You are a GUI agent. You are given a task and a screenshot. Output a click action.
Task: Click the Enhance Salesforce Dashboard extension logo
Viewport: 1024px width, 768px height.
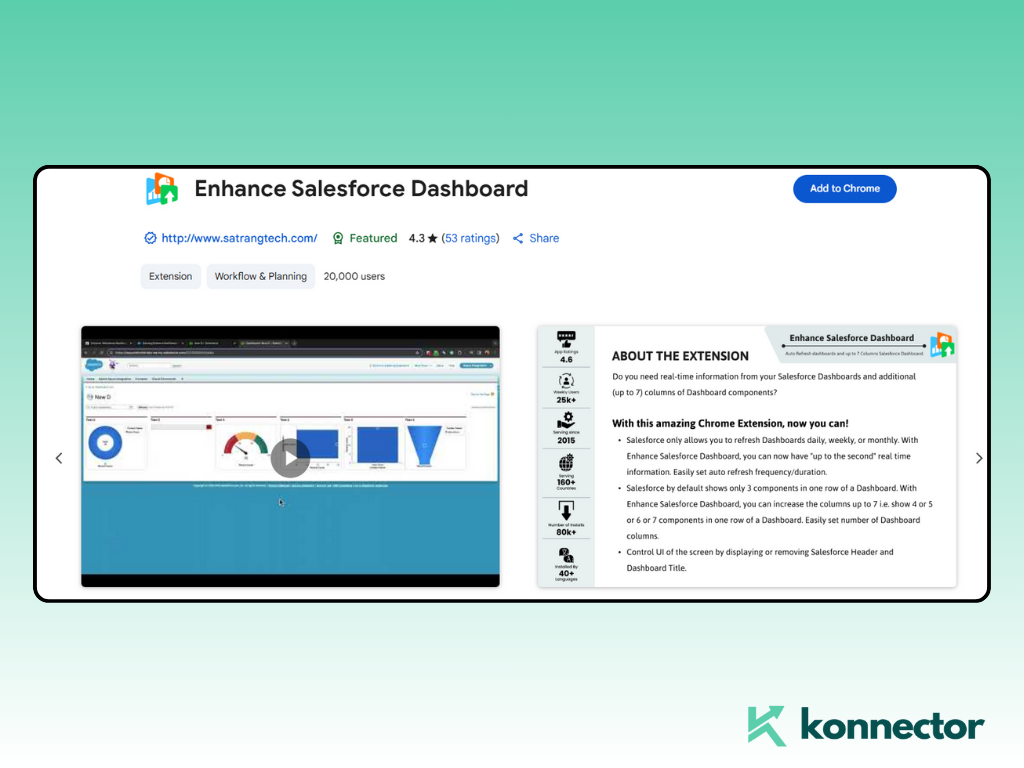[161, 189]
